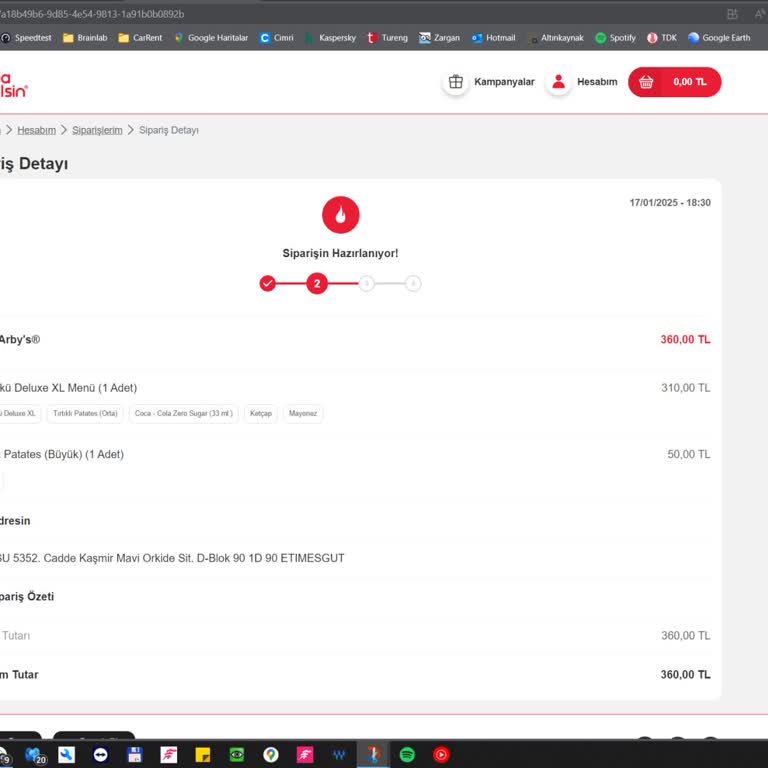
Task: Click the Kampanyalar header link
Action: [504, 82]
